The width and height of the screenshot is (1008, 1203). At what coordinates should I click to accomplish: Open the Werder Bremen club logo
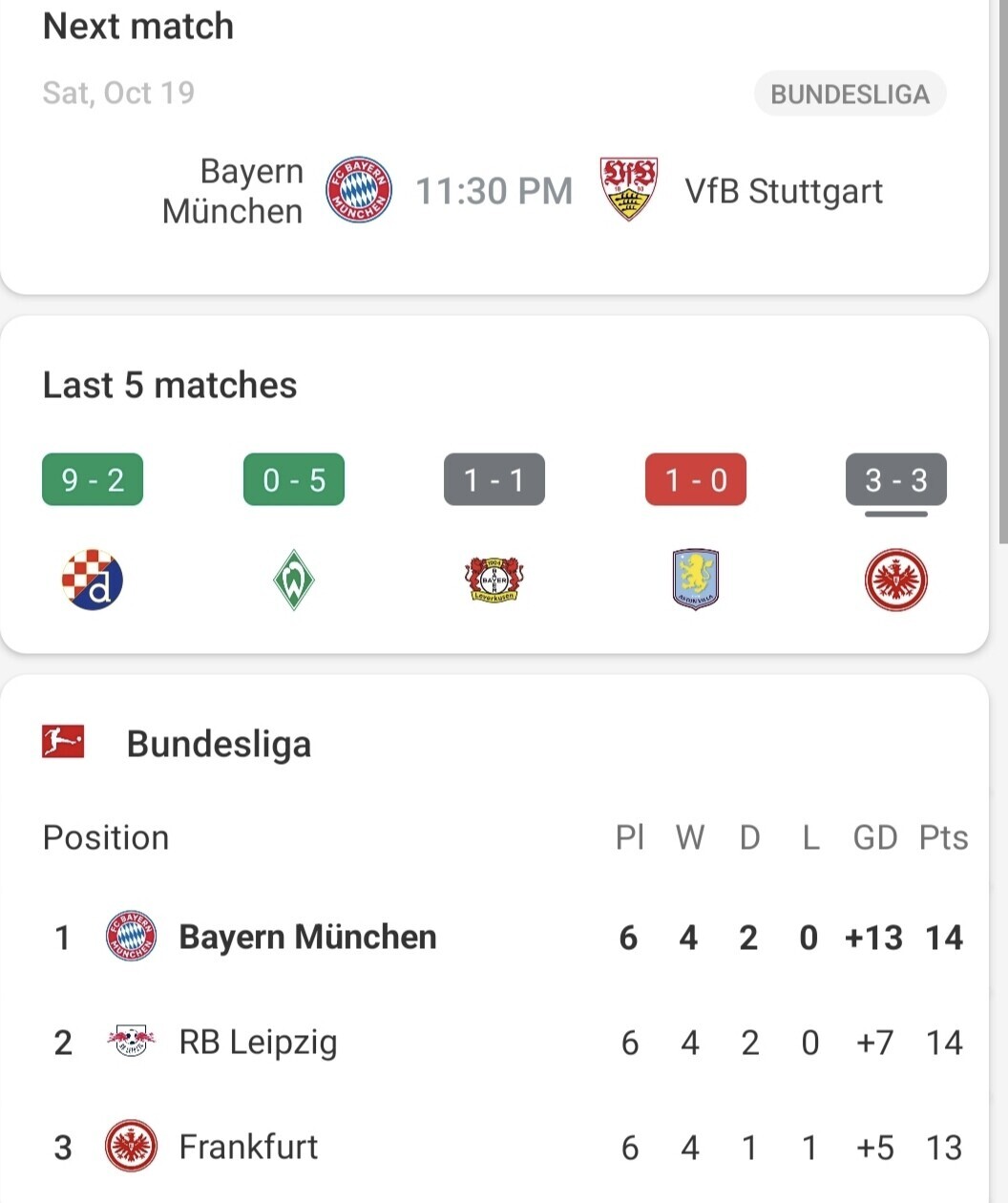tap(293, 580)
